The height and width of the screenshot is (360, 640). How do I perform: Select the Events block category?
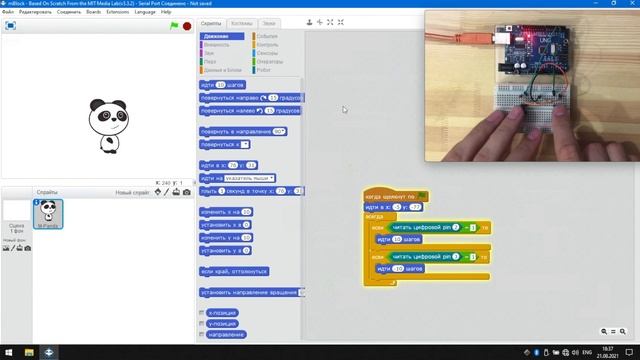[267, 36]
